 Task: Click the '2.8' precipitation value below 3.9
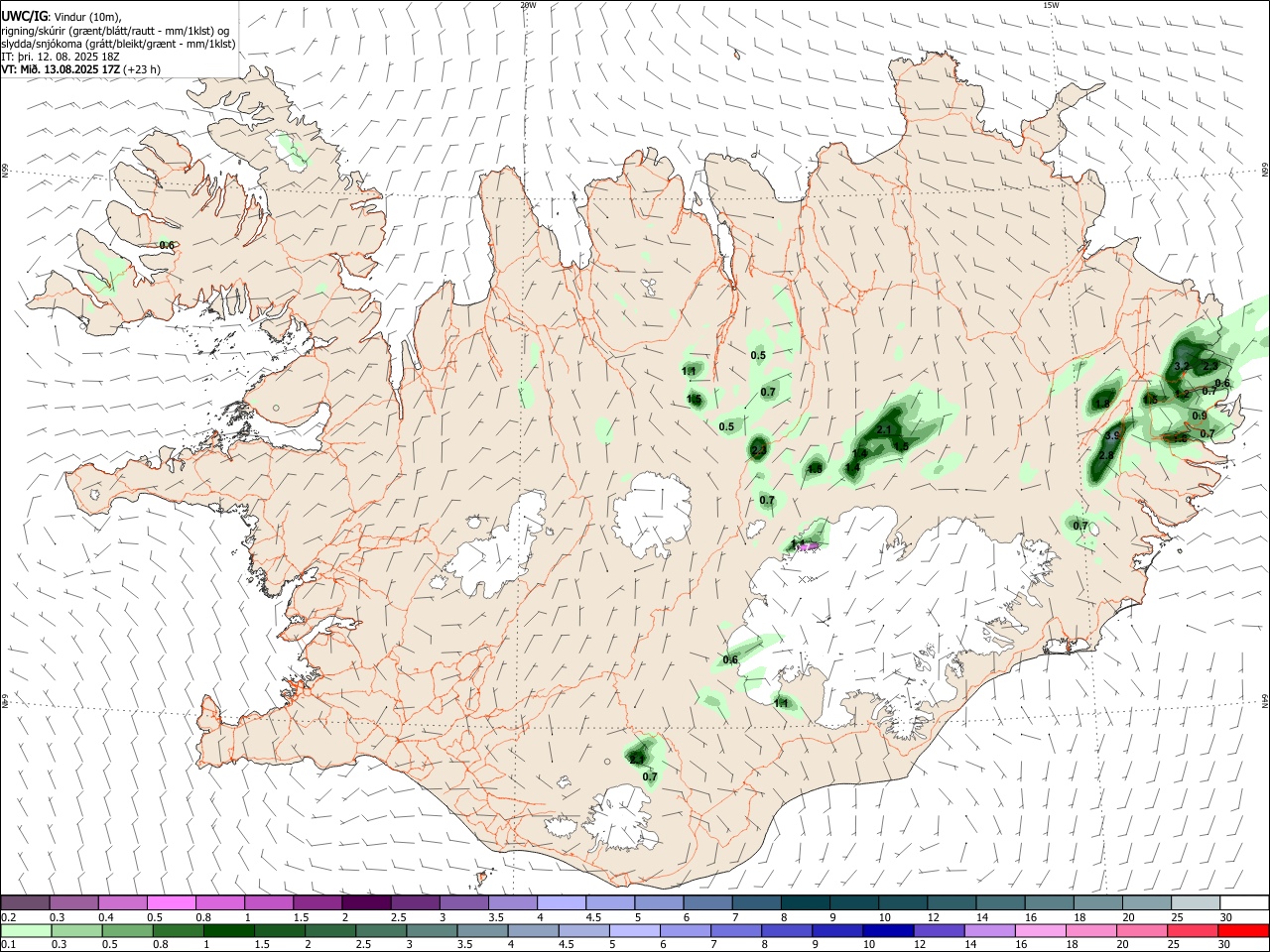tap(1107, 455)
